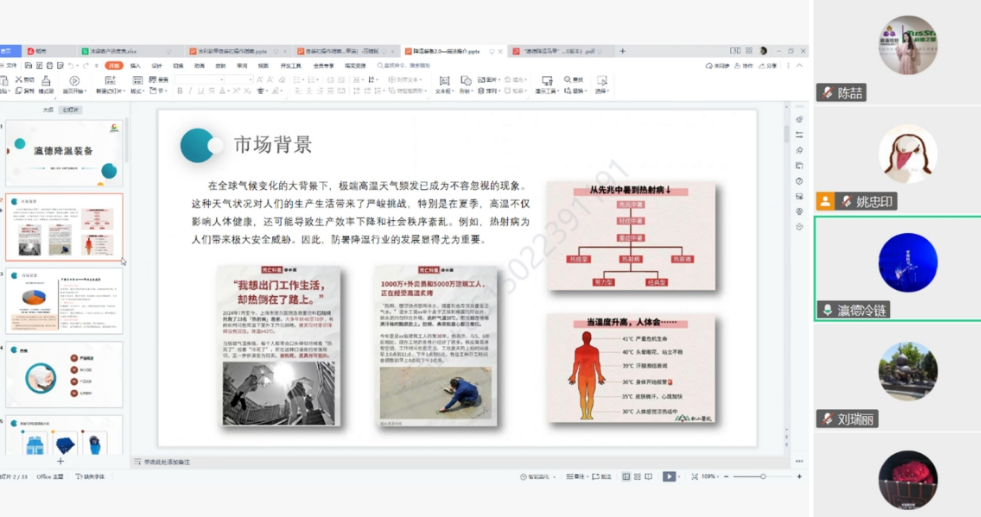Switch slide panel to Outline (大纲) view
This screenshot has width=981, height=517.
point(48,110)
